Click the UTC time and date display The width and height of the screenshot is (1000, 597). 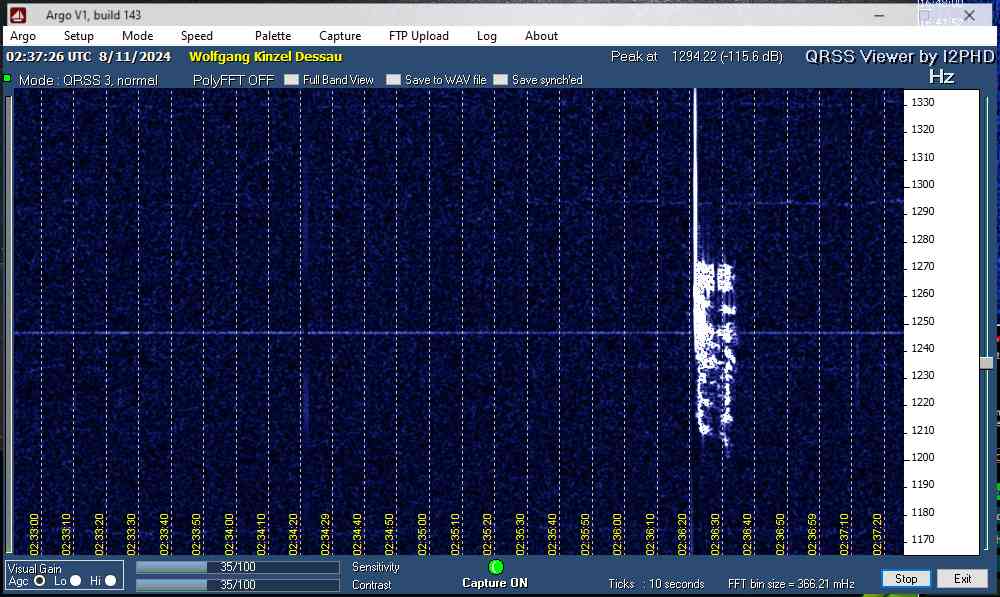[89, 56]
